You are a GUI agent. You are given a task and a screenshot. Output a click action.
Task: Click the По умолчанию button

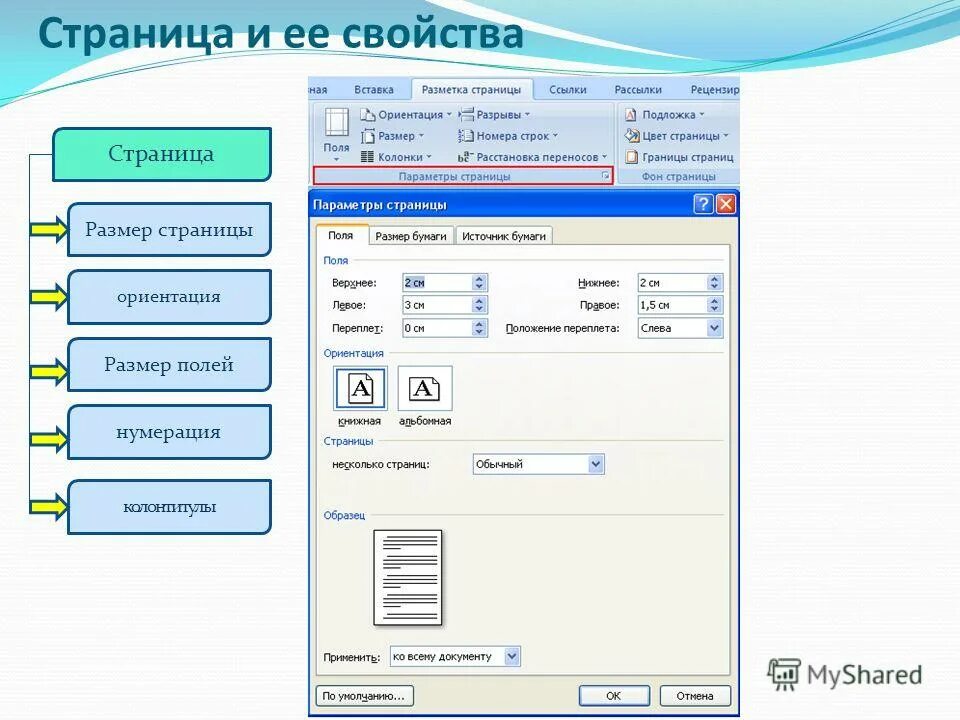pos(364,696)
